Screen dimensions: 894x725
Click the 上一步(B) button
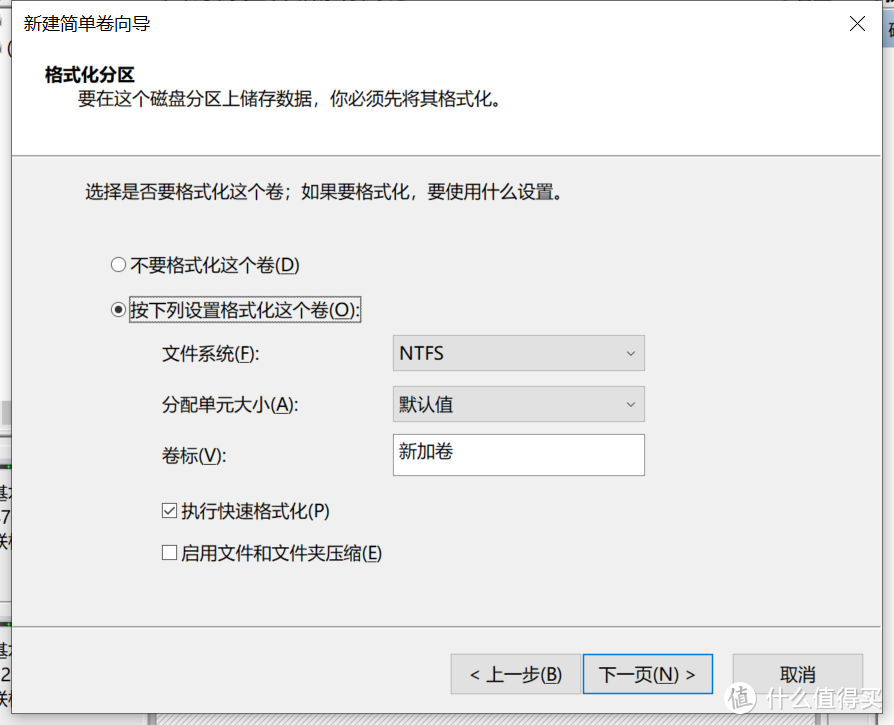[515, 674]
